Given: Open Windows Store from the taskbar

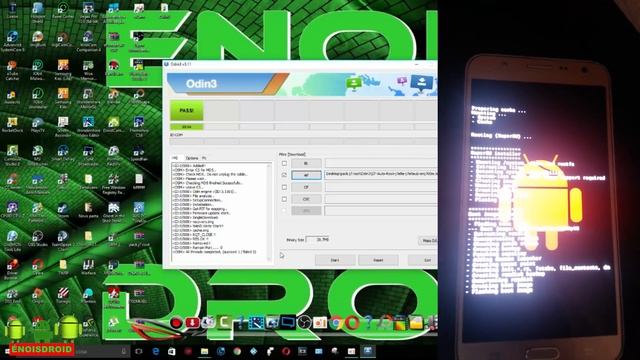Looking at the screenshot, I should click(x=172, y=351).
